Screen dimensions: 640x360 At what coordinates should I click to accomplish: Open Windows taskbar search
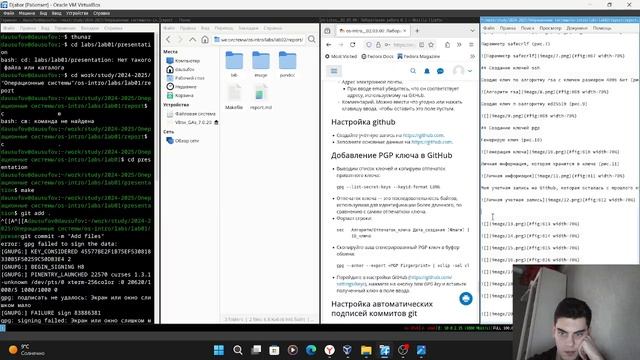point(238,350)
